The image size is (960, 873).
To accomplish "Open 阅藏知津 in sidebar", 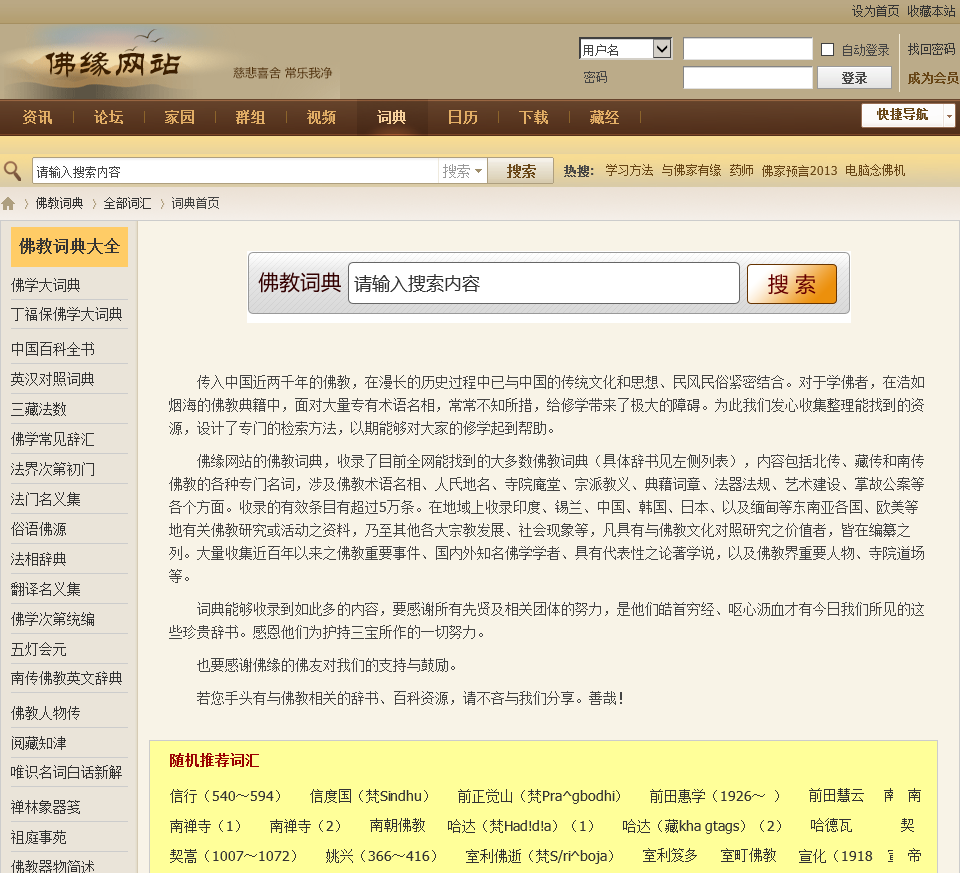I will tap(39, 743).
